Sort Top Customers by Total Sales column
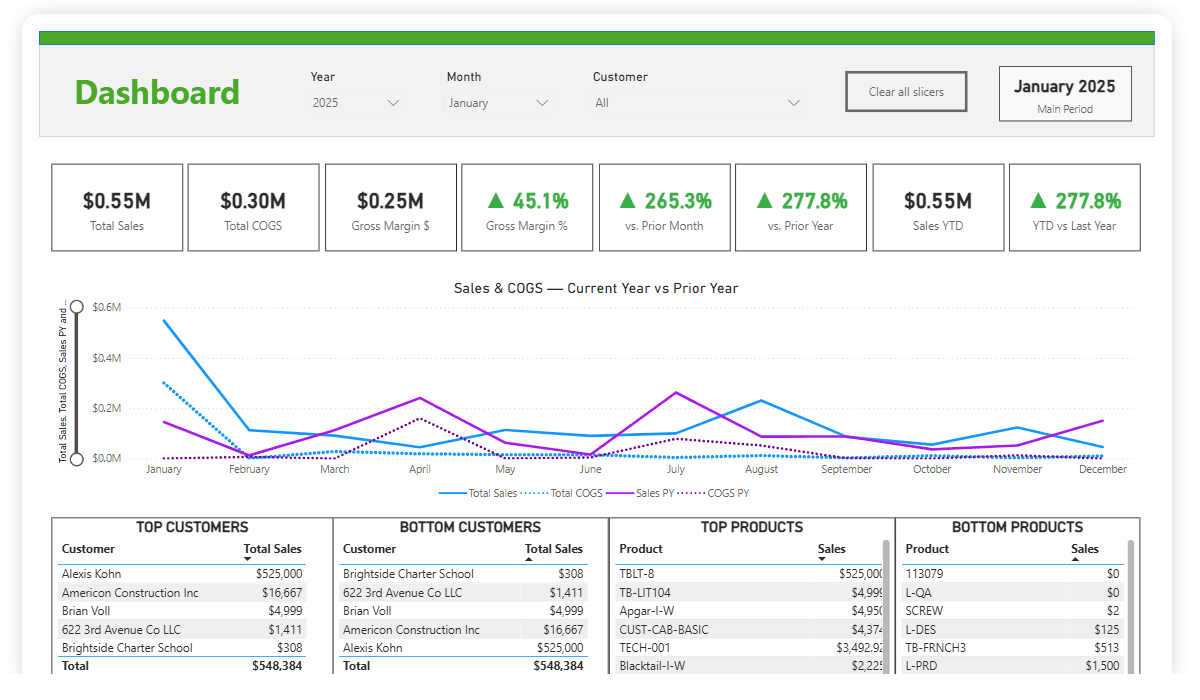This screenshot has width=1200, height=700. (272, 549)
